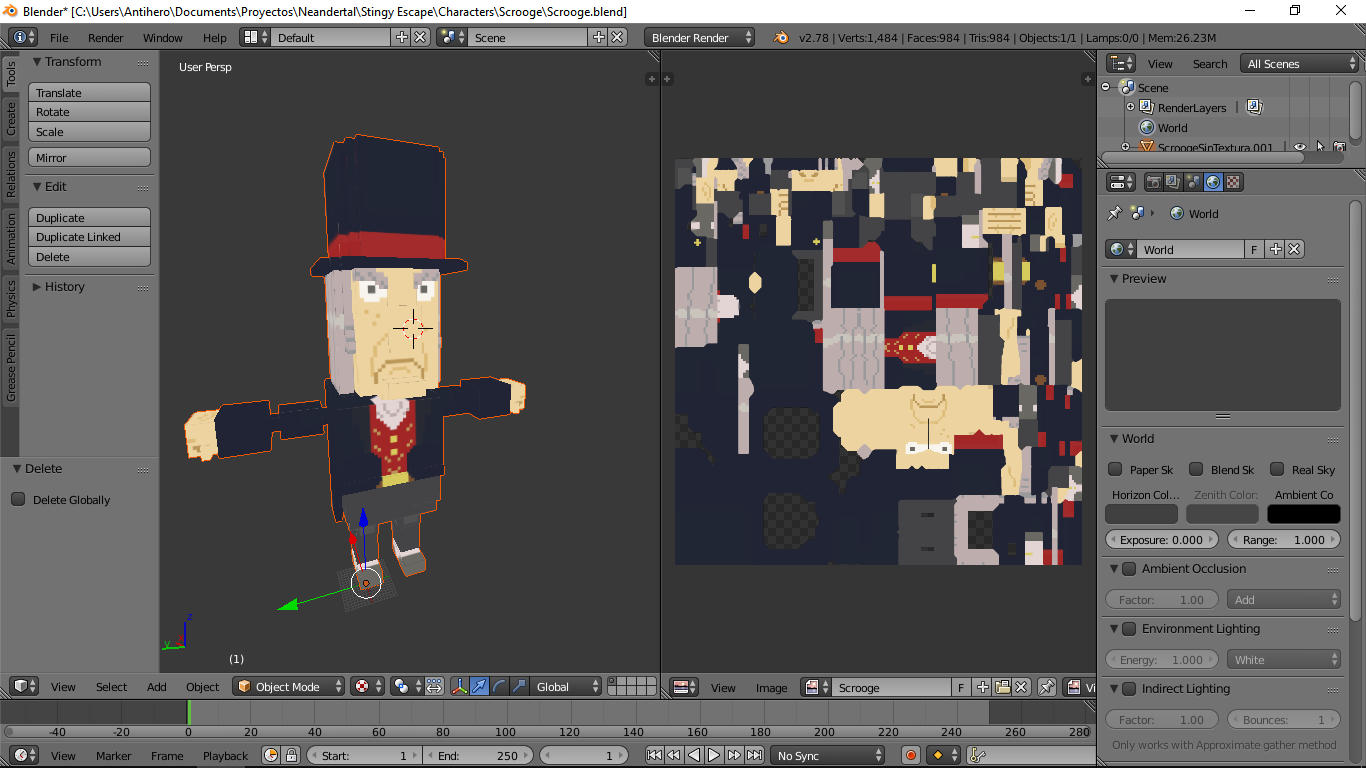Enable the rotate manipulator arc icon
The height and width of the screenshot is (768, 1366).
499,686
